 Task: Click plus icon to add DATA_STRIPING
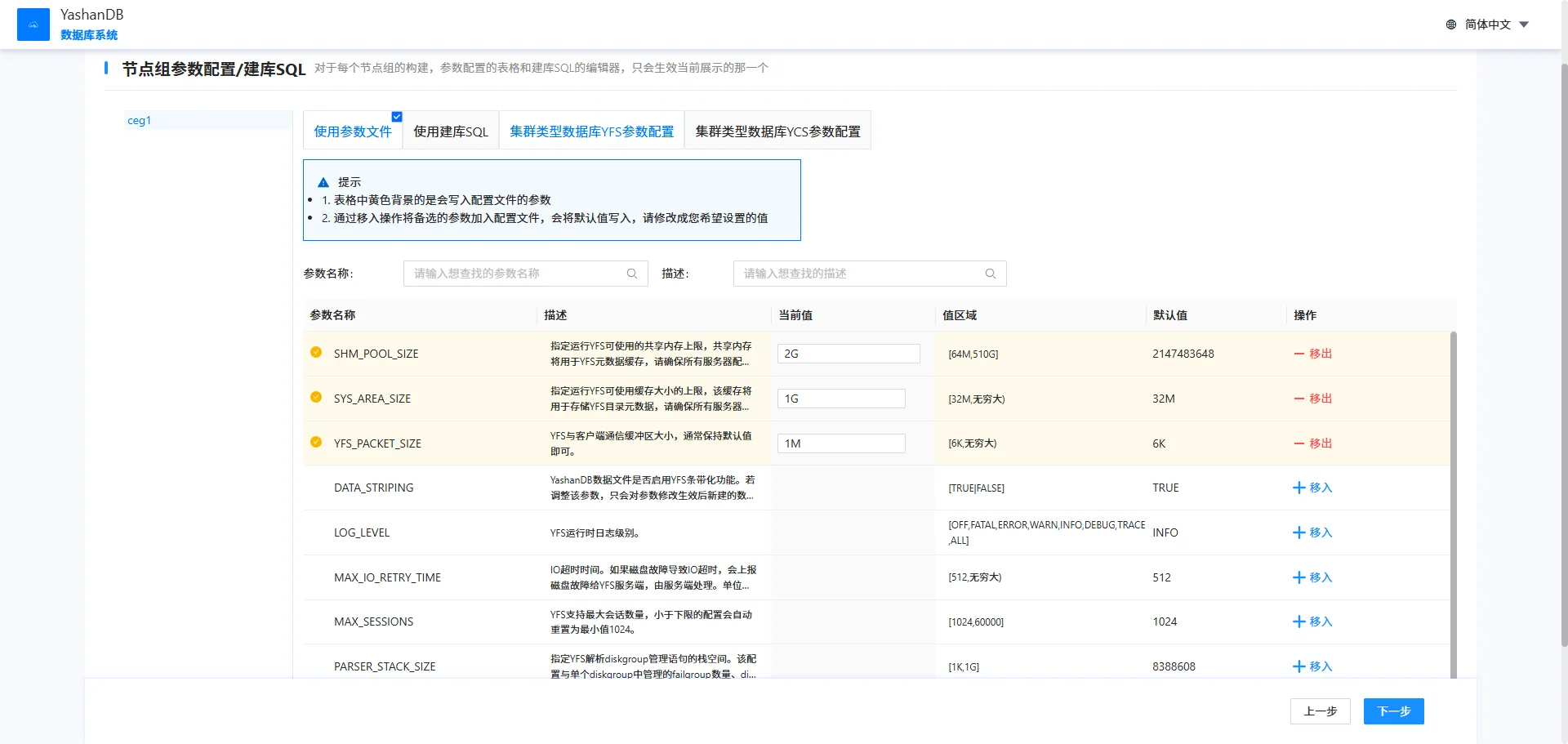[1298, 488]
